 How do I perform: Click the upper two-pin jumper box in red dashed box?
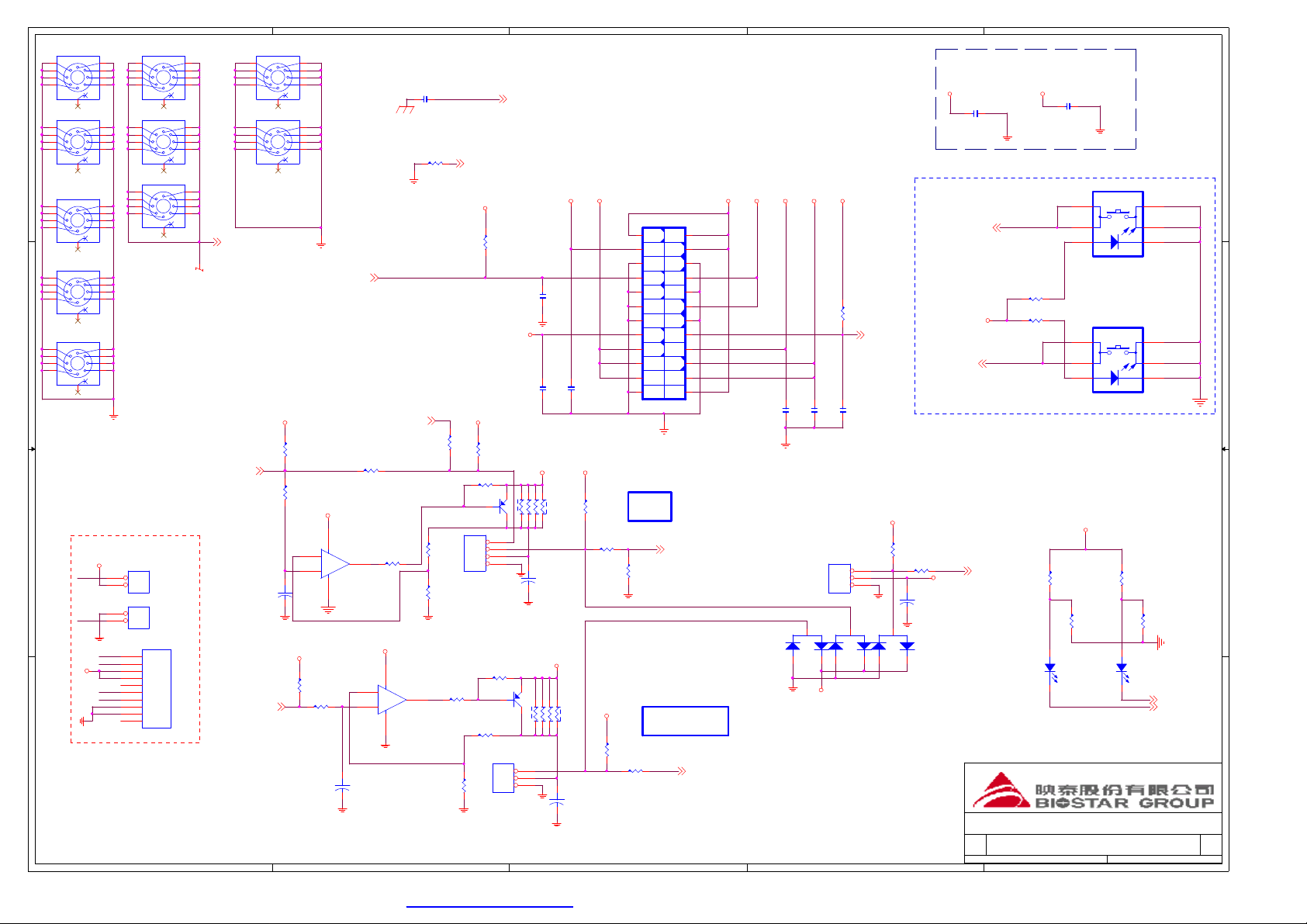pos(138,582)
